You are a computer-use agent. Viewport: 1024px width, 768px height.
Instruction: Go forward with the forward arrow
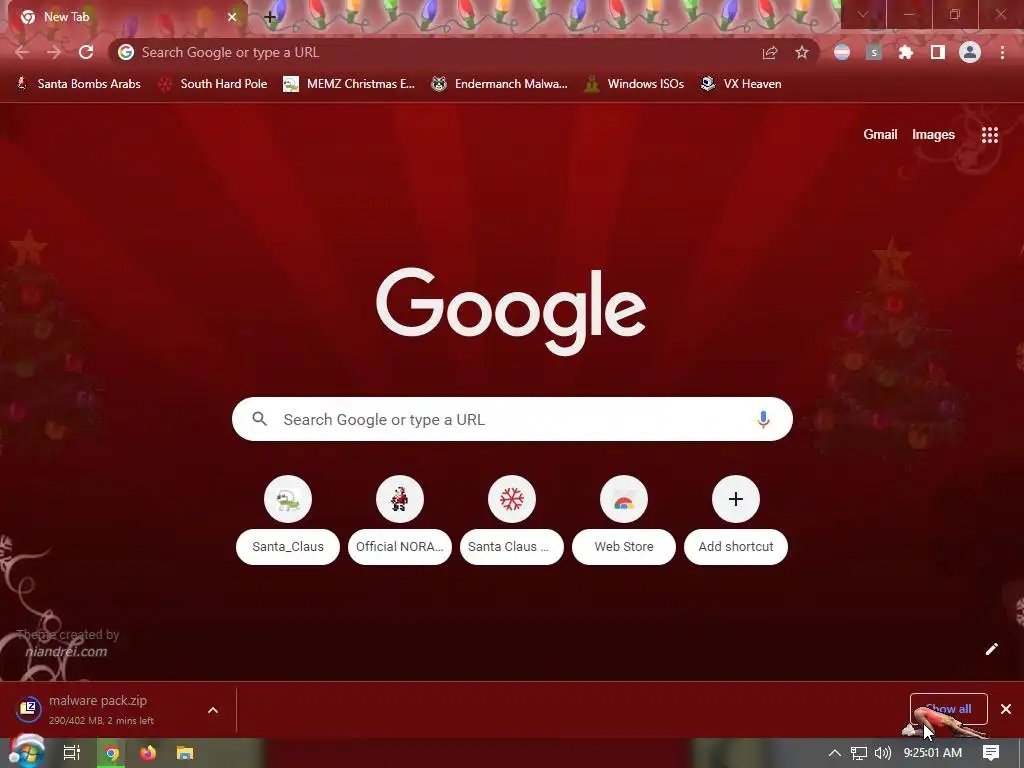click(x=54, y=52)
